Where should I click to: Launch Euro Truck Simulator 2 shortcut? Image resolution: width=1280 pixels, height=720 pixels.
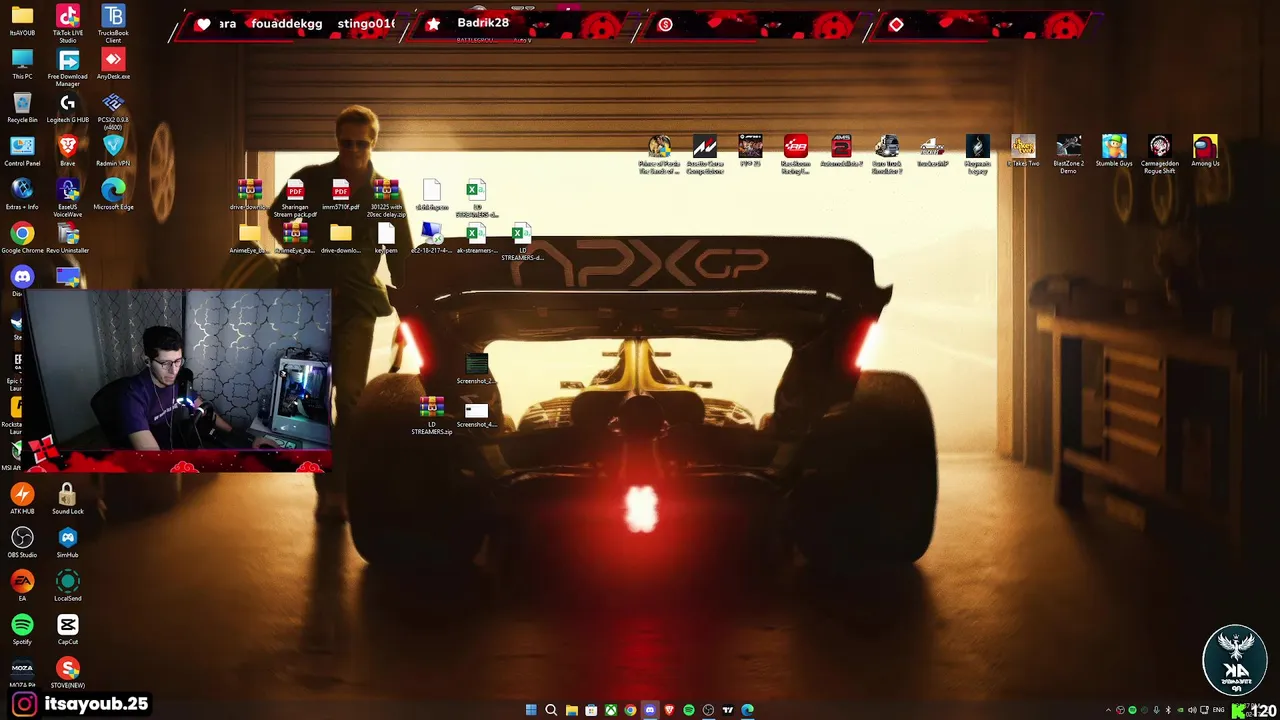click(887, 155)
